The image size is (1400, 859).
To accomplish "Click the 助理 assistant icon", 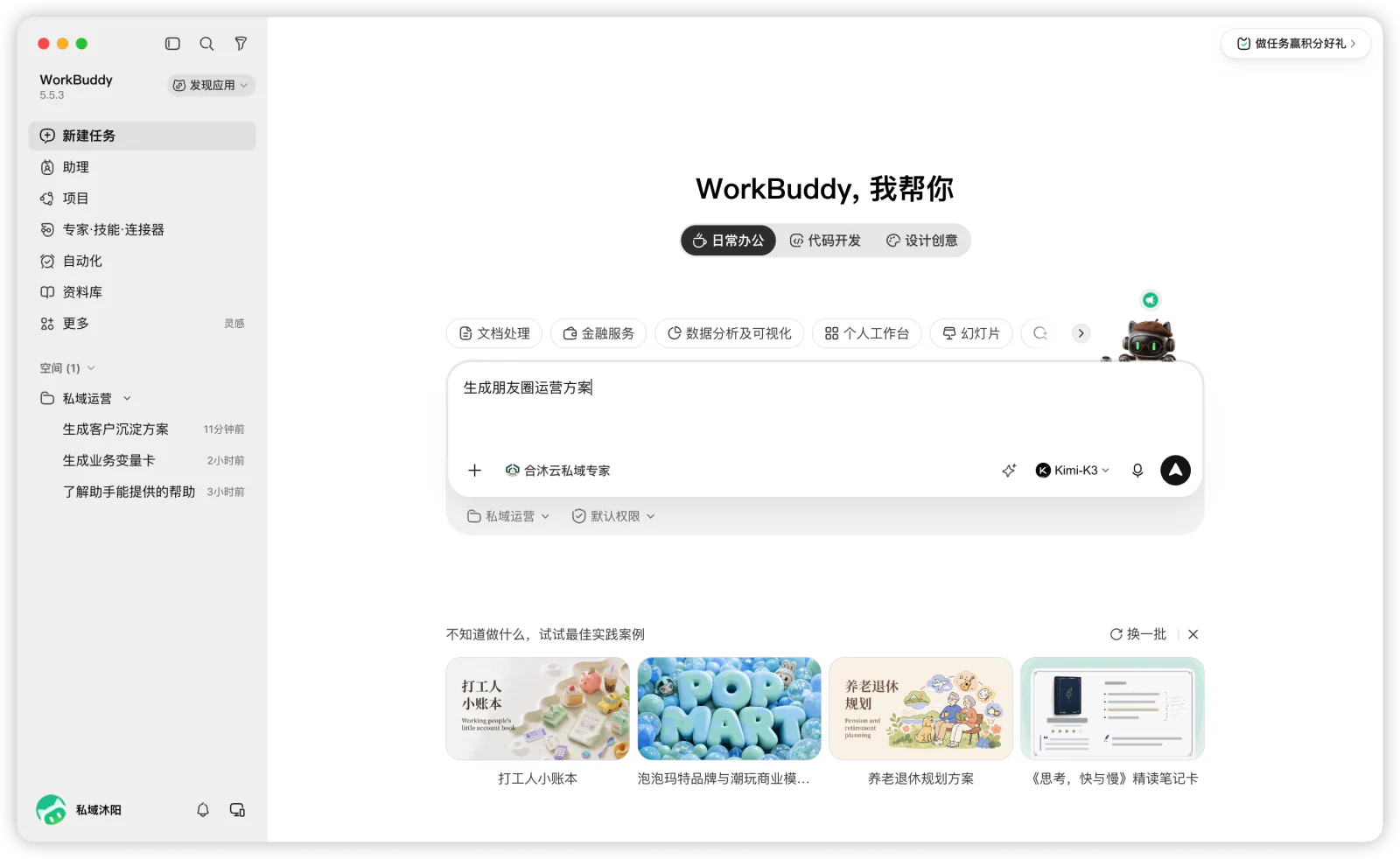I will point(47,167).
